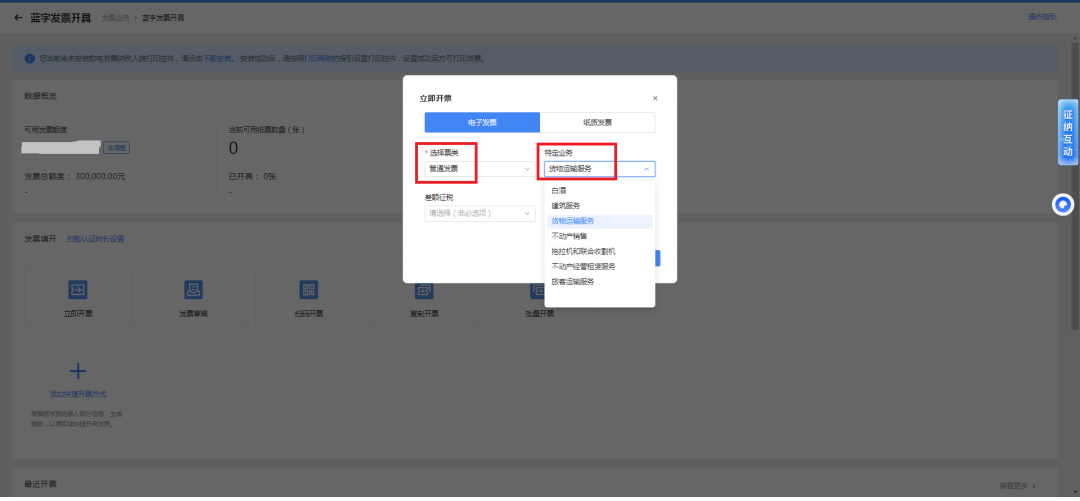Click the plus icon to add quick invoicing
1080x501 pixels.
tap(78, 371)
